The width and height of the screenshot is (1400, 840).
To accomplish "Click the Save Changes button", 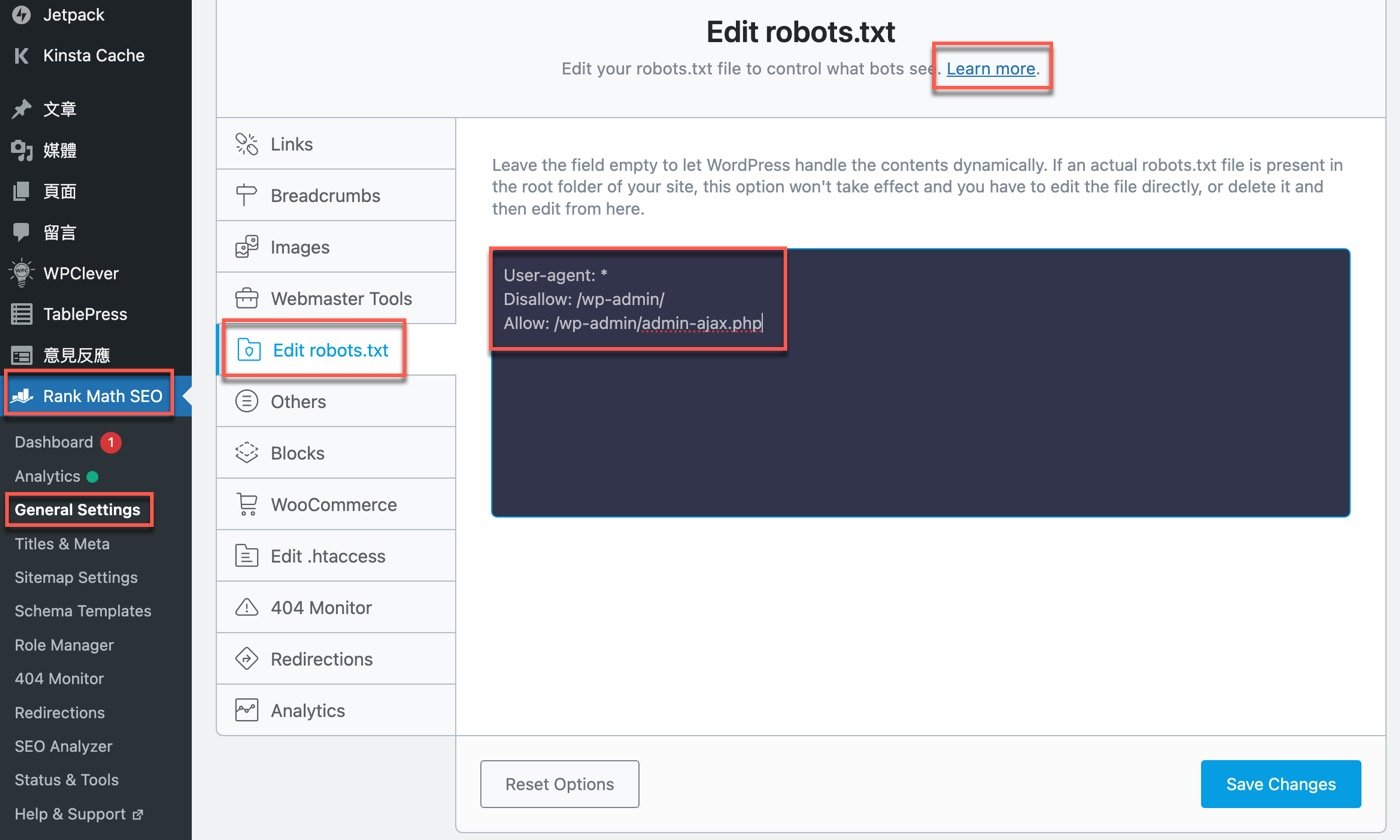I will click(x=1281, y=784).
